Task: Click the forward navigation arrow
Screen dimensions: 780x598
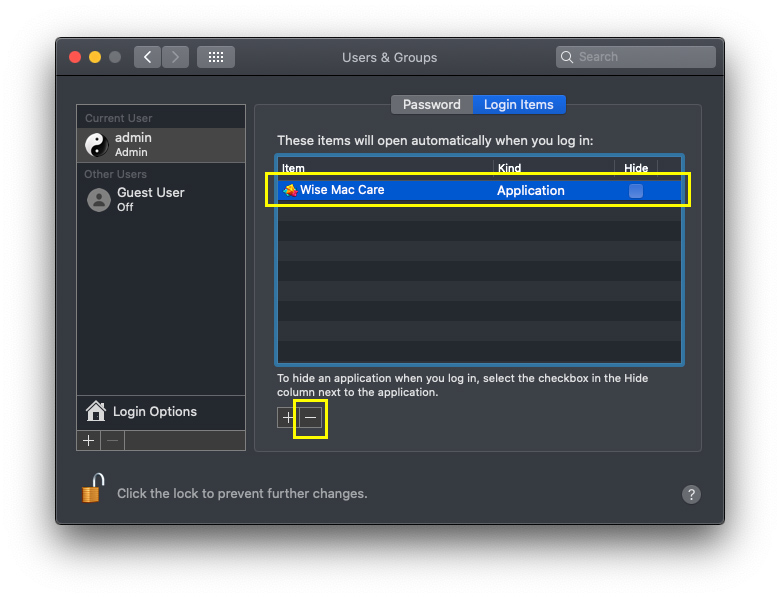Action: (175, 57)
